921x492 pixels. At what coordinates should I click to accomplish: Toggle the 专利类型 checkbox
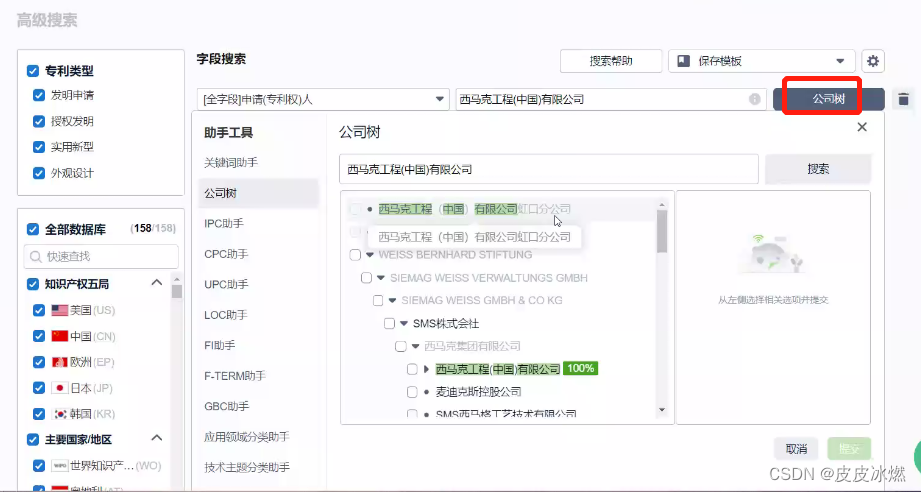point(33,71)
